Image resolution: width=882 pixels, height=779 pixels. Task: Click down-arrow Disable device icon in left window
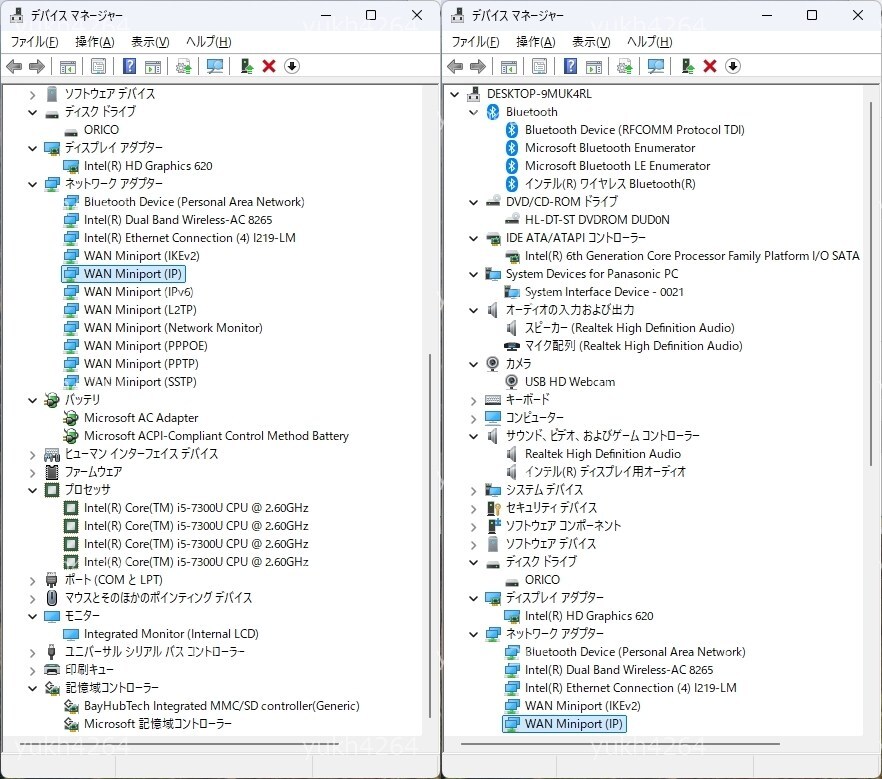291,66
